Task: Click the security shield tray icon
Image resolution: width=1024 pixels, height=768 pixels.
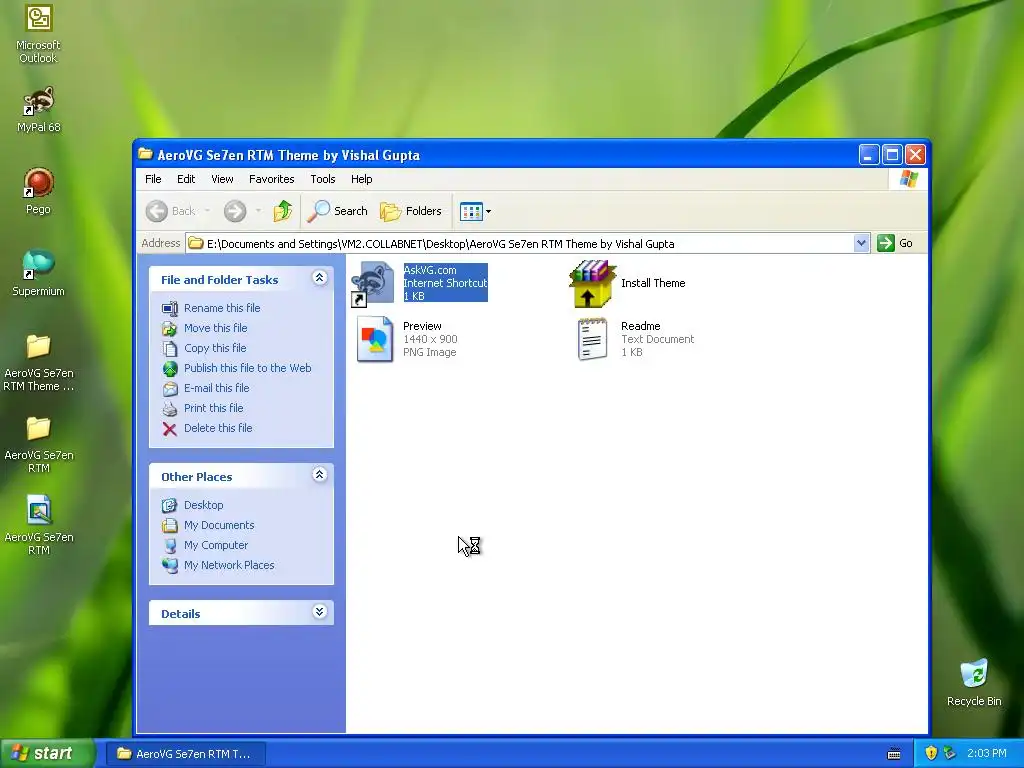Action: point(931,753)
